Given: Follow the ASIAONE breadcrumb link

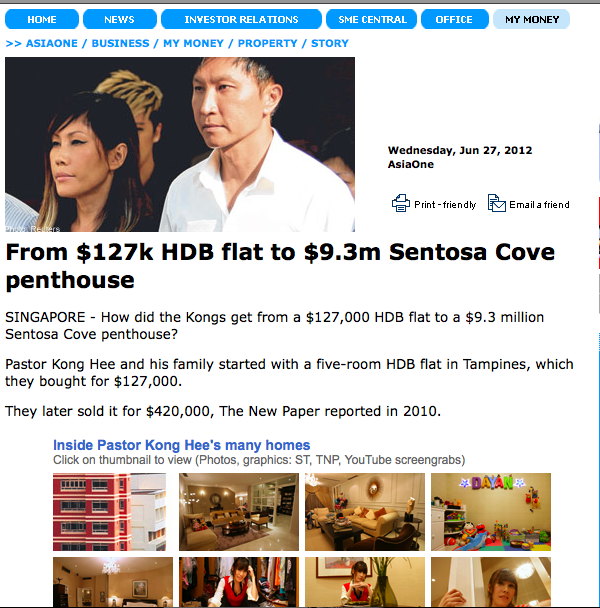Looking at the screenshot, I should pos(52,43).
